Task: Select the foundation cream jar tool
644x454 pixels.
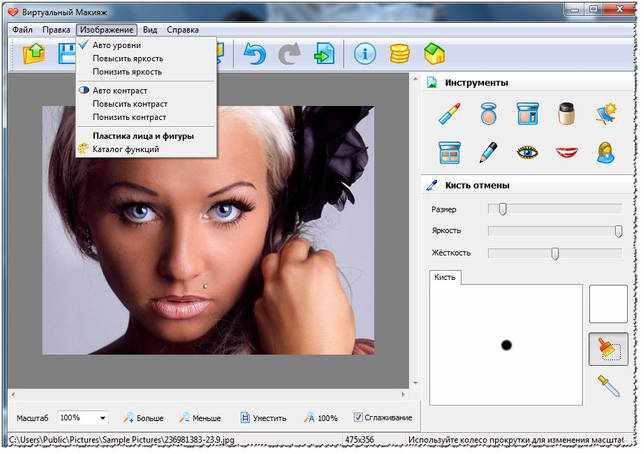Action: [567, 113]
